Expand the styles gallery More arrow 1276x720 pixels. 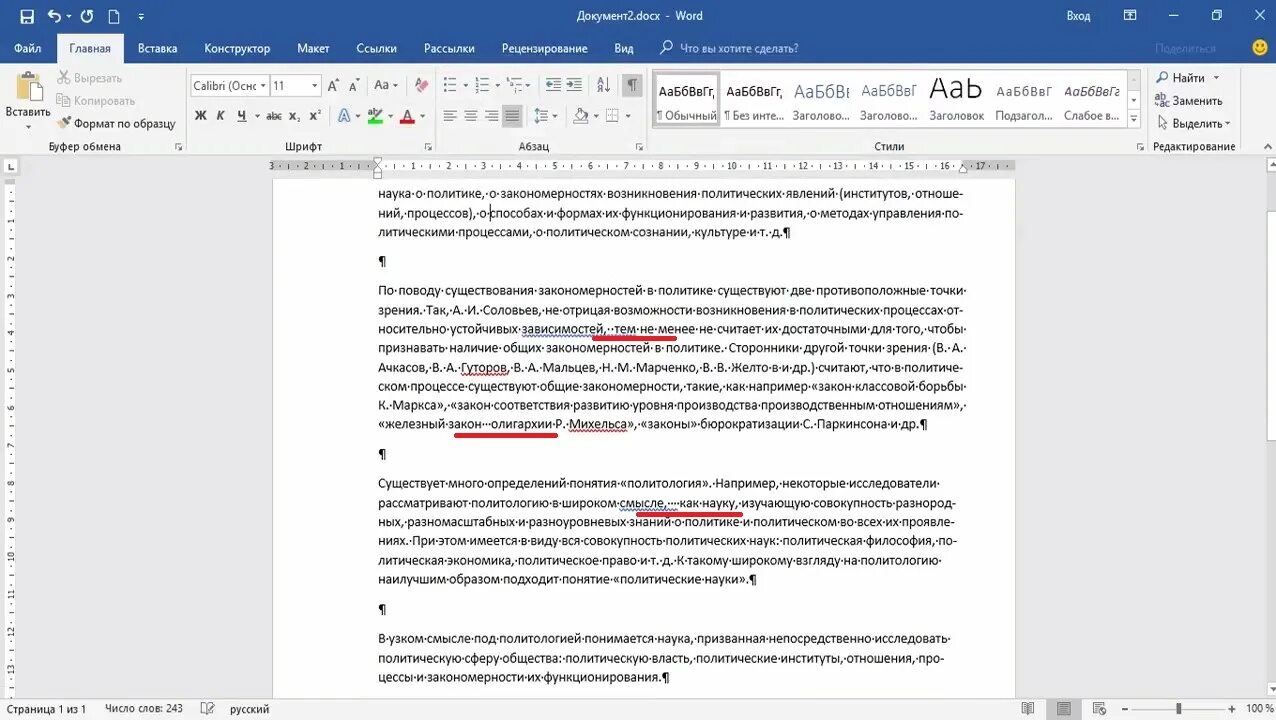click(x=1134, y=120)
